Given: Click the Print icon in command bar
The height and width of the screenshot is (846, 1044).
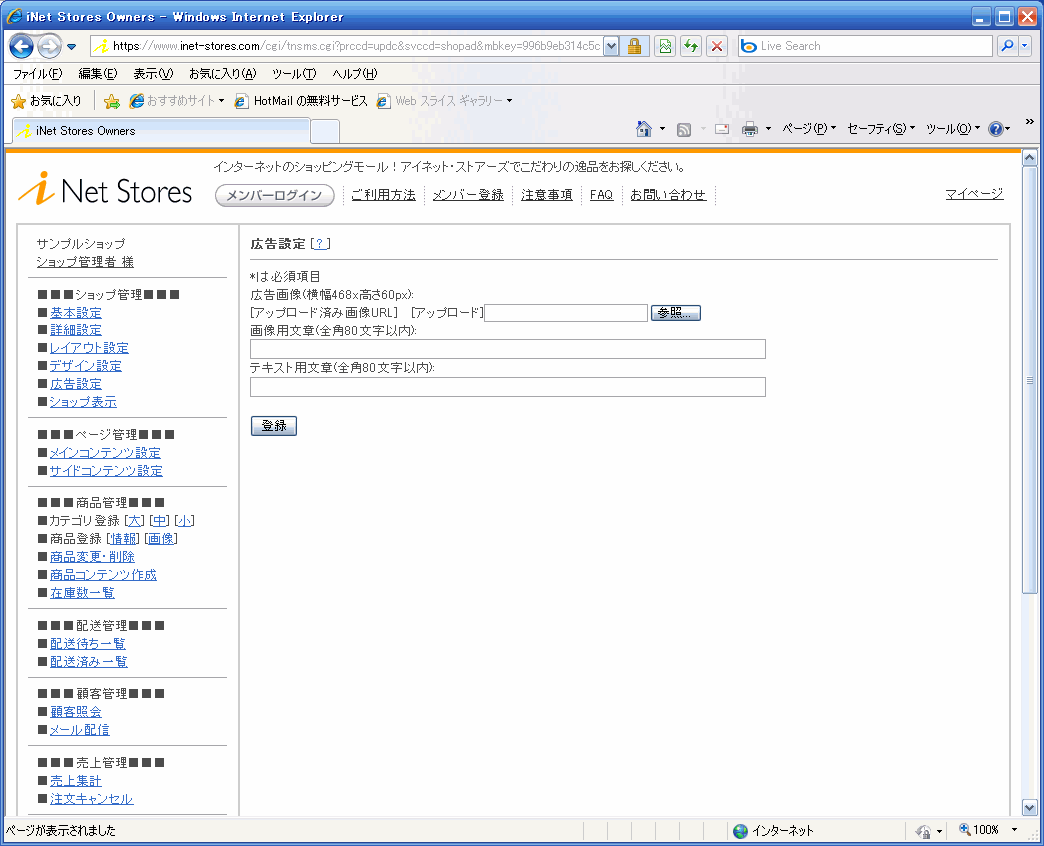Looking at the screenshot, I should coord(750,129).
